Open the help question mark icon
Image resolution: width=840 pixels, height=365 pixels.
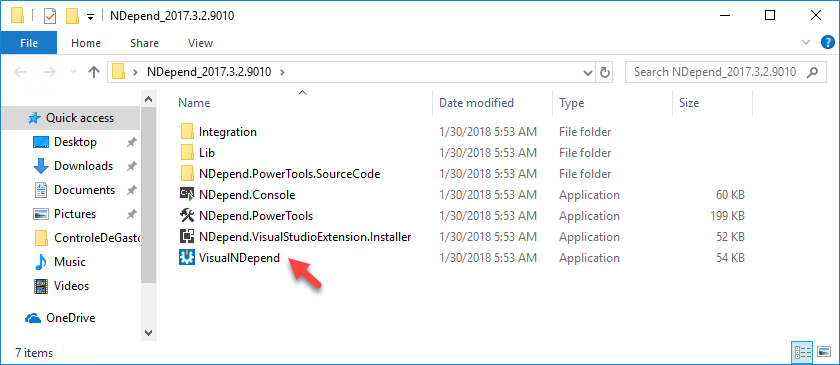tap(828, 43)
